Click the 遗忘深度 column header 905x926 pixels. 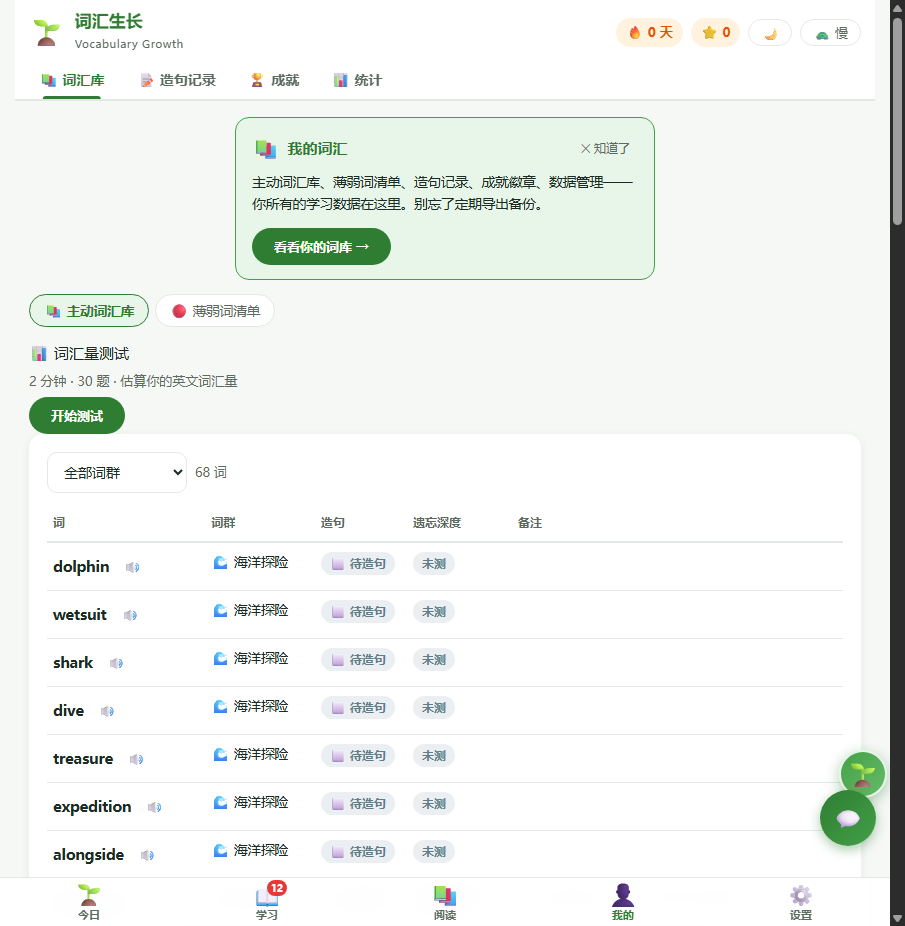[x=437, y=523]
